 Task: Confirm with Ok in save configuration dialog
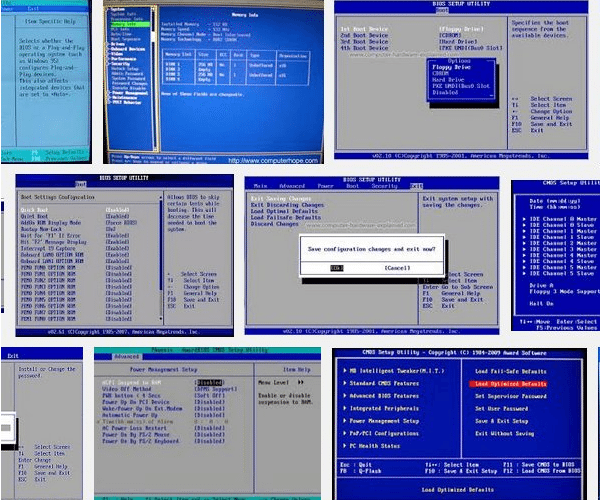coord(337,268)
